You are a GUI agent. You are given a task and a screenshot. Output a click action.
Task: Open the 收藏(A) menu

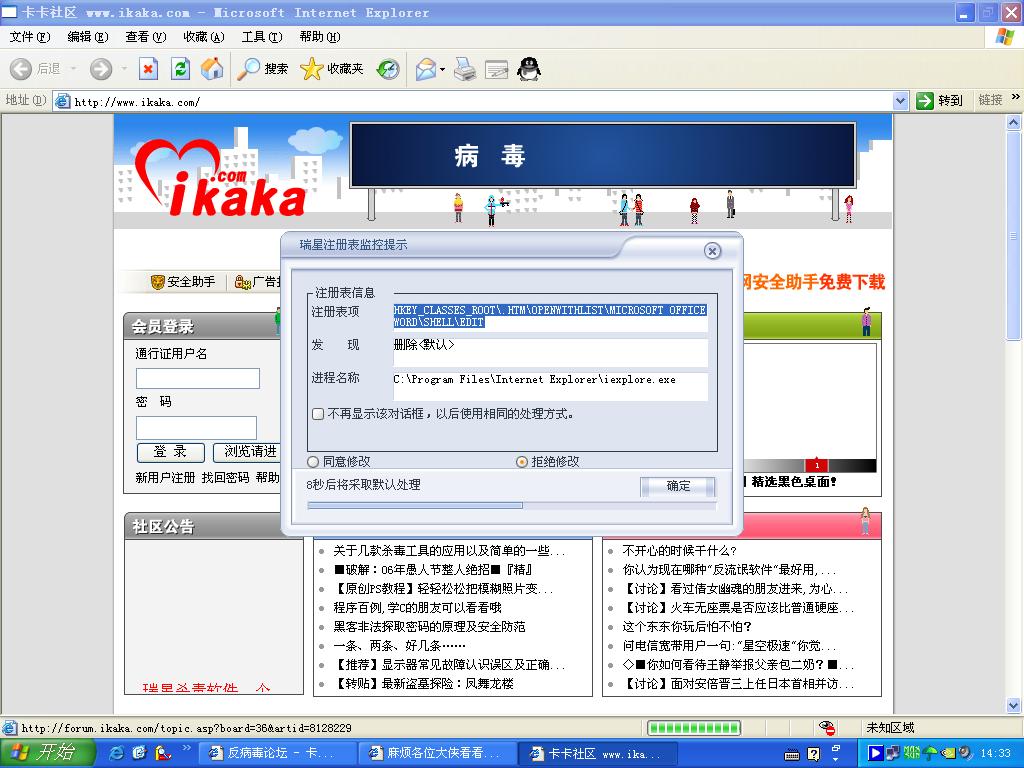click(204, 37)
